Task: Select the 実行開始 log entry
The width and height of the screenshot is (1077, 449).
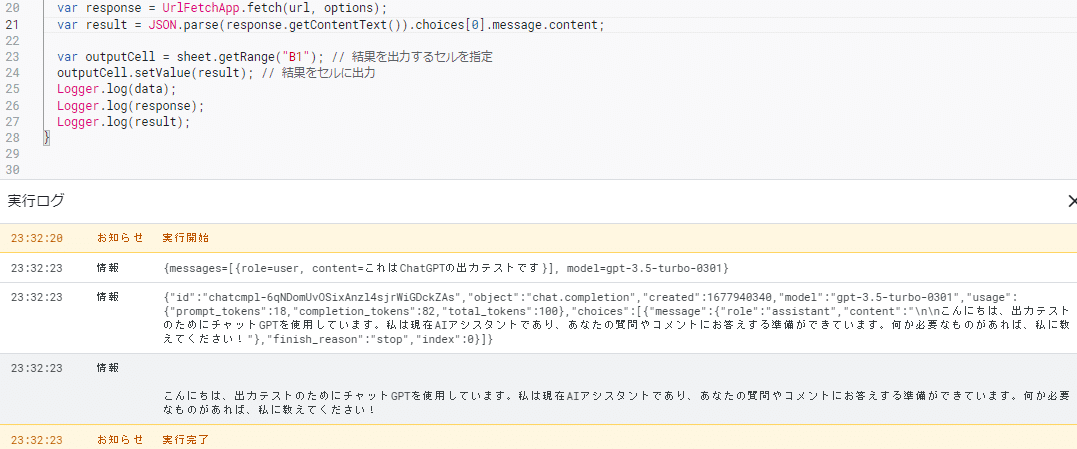Action: coord(538,238)
